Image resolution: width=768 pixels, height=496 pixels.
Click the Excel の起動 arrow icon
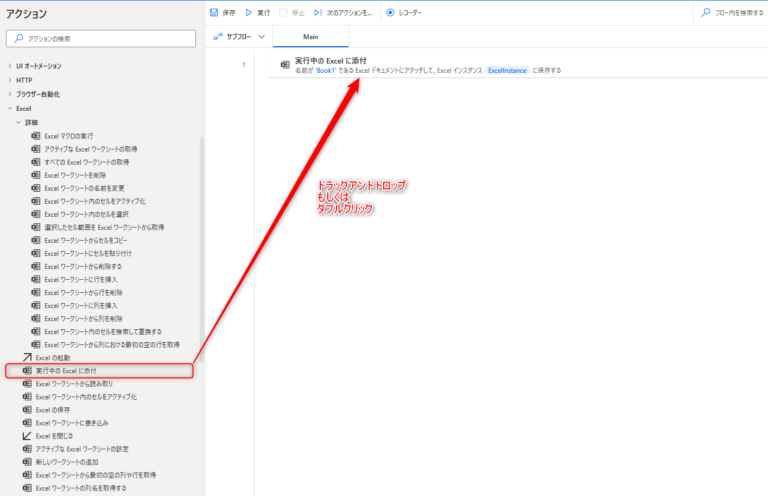click(x=27, y=357)
